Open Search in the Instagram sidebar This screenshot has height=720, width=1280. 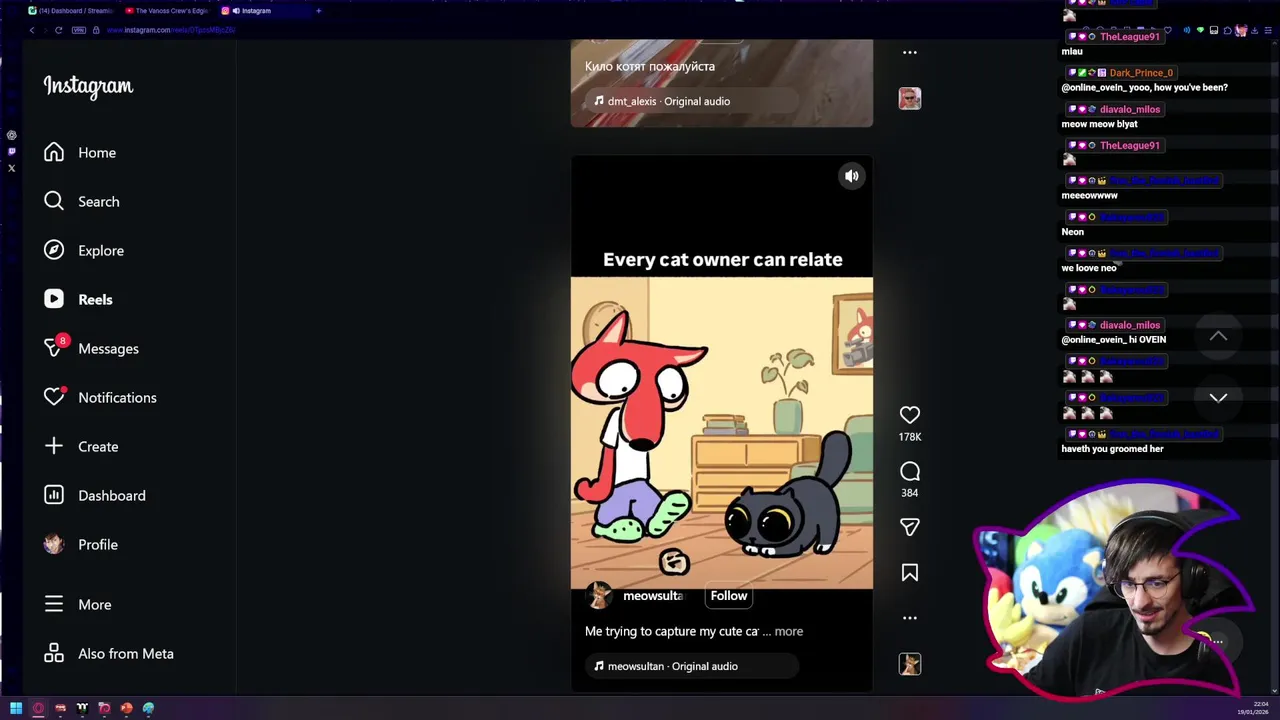click(81, 202)
